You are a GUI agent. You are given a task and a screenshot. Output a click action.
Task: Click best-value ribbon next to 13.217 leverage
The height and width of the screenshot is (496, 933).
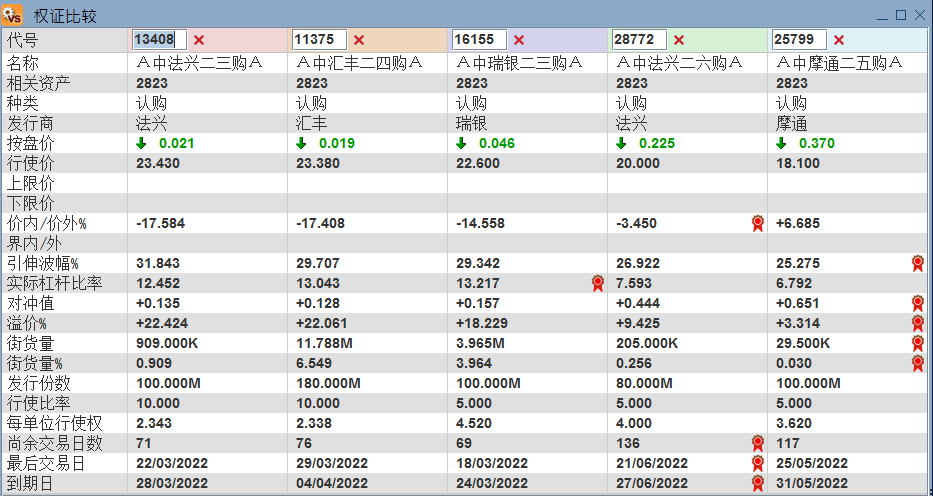pos(598,283)
